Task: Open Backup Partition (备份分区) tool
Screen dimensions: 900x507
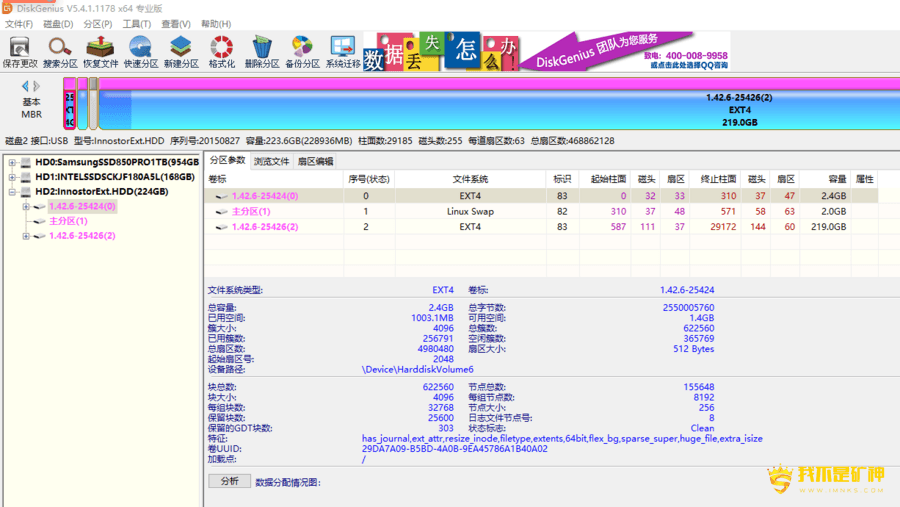Action: [x=302, y=52]
